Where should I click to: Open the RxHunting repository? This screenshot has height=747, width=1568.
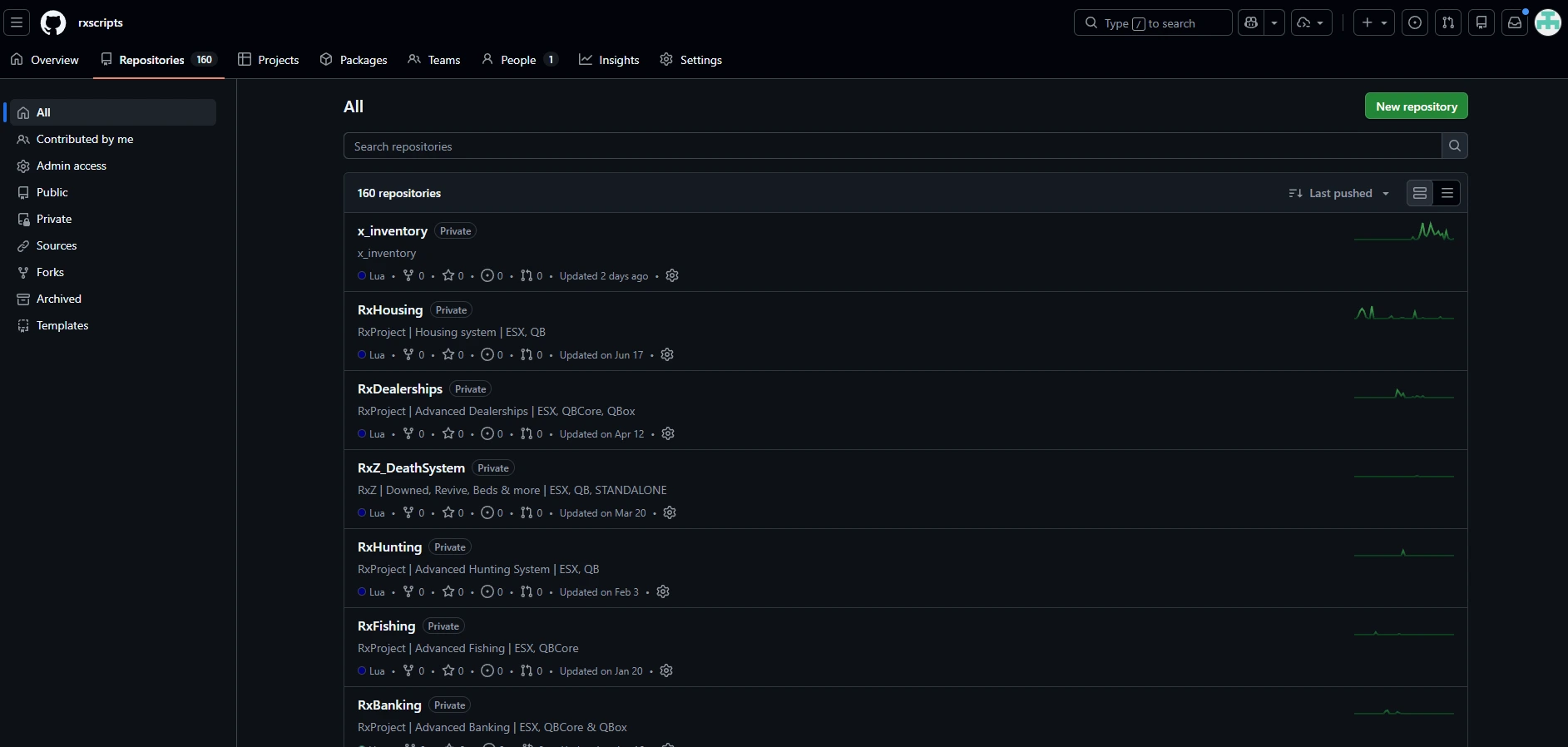point(389,547)
